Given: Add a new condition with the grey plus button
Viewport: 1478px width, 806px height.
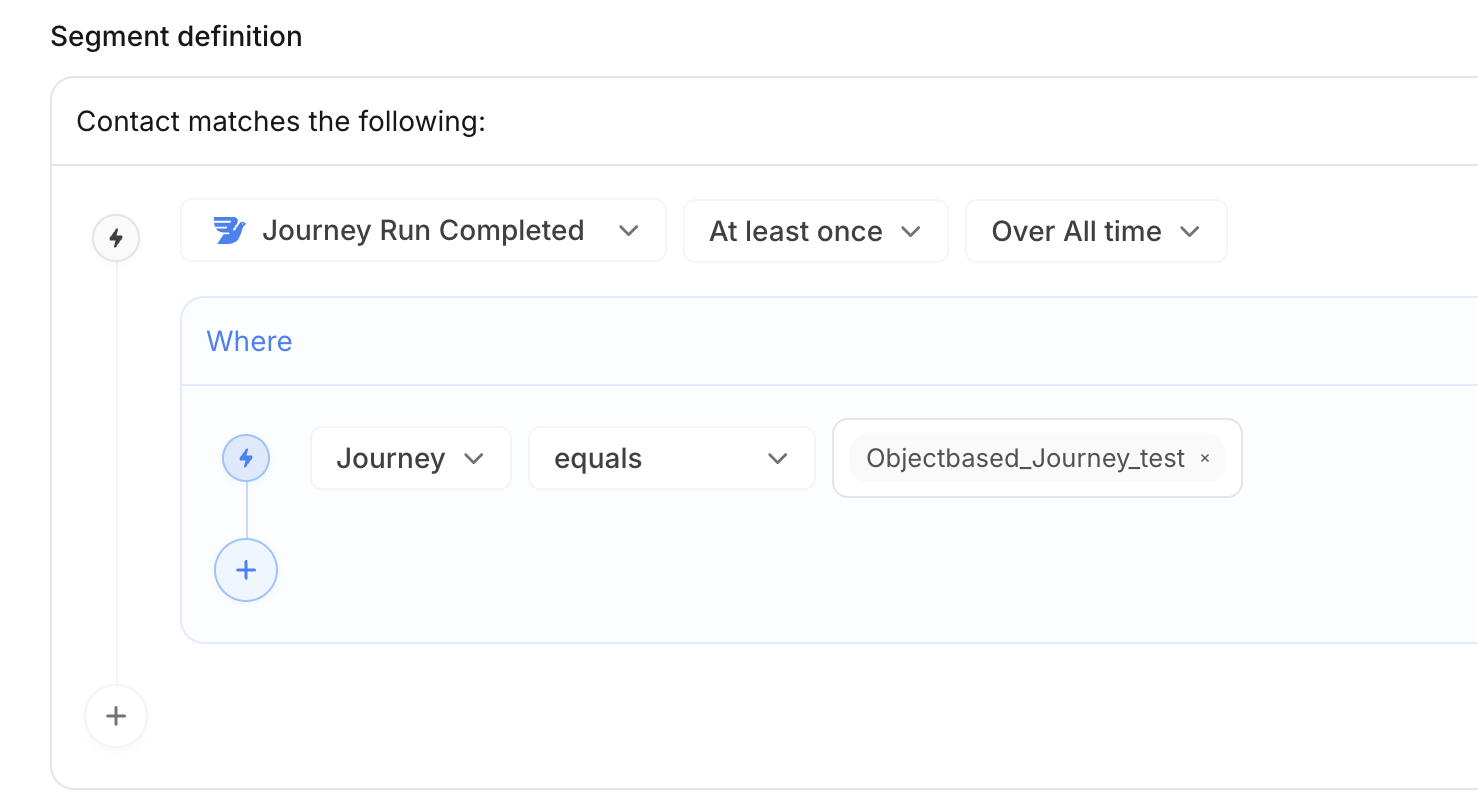Looking at the screenshot, I should click(116, 716).
